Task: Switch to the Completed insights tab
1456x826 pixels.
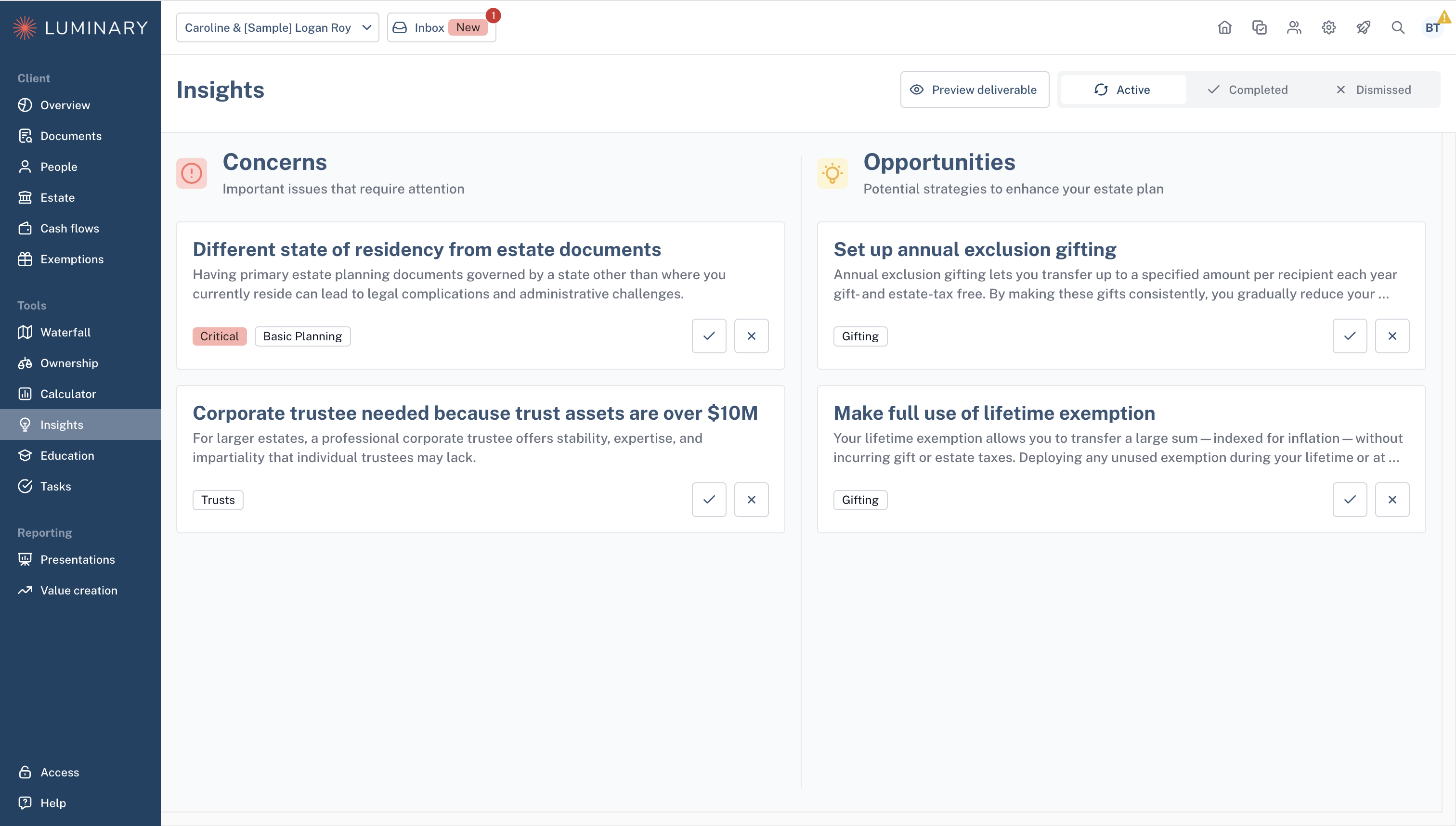Action: [x=1248, y=90]
